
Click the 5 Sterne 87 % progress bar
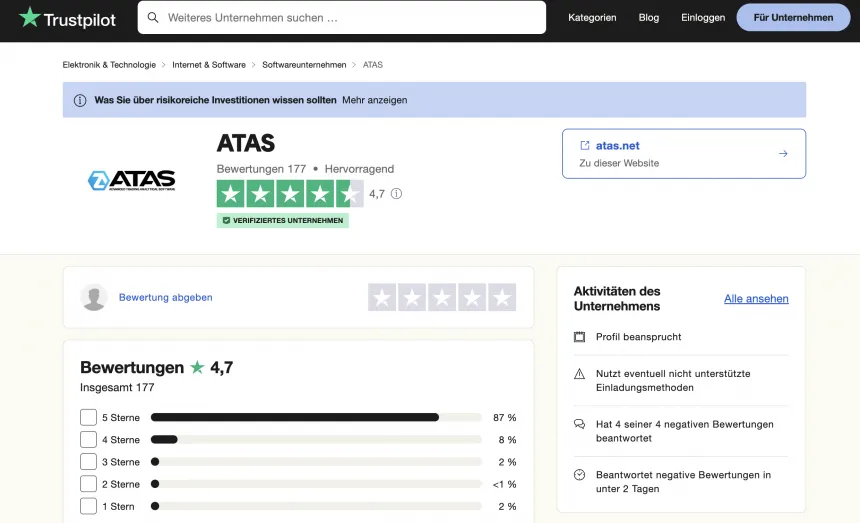tap(316, 417)
